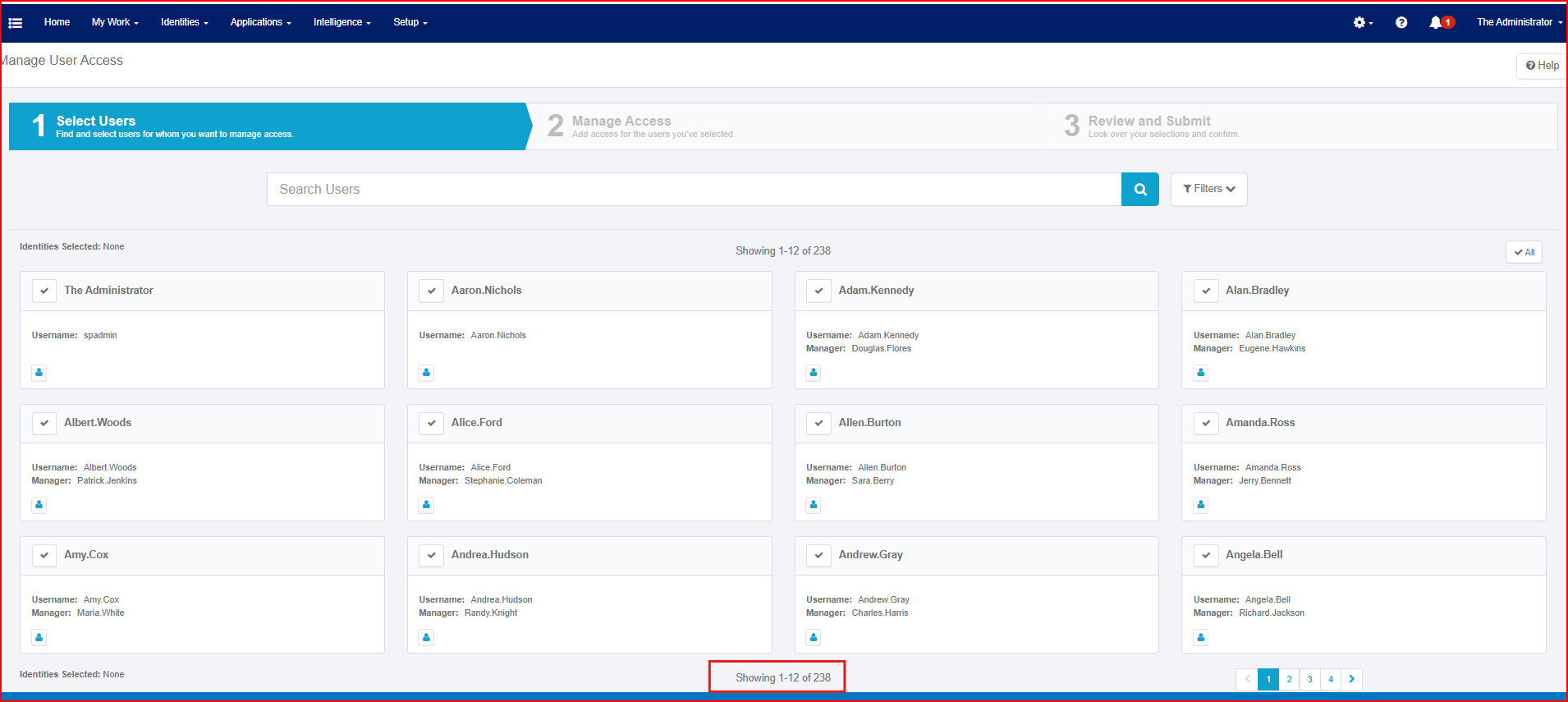Click the person icon on Amy.Cox card
This screenshot has width=1568, height=702.
[39, 637]
